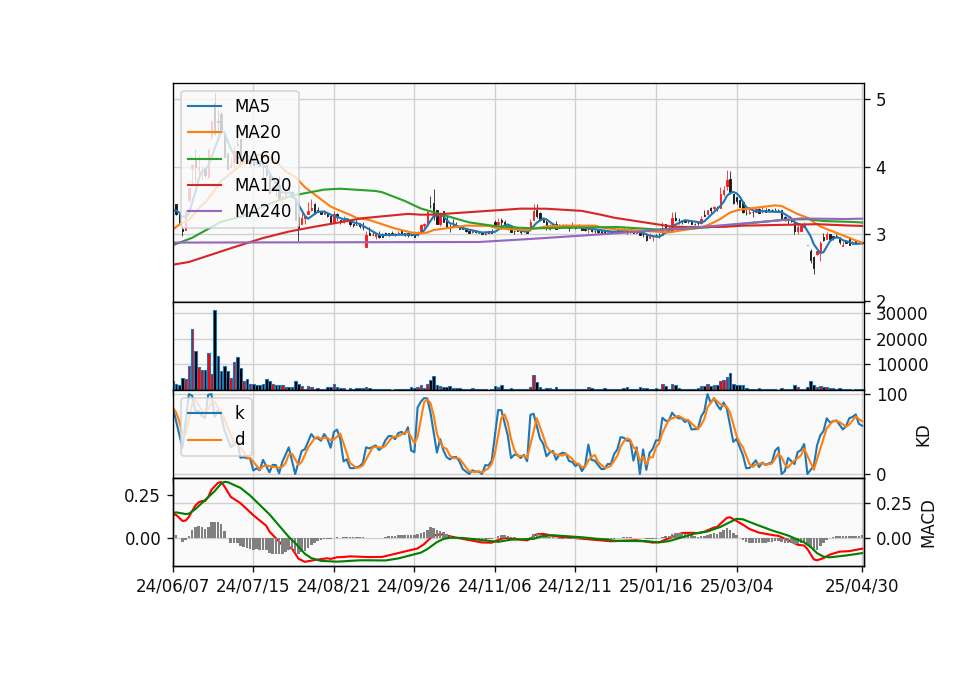Viewport: 960px width, 690px height.
Task: Click the red MA120 legend line sample
Action: point(204,185)
